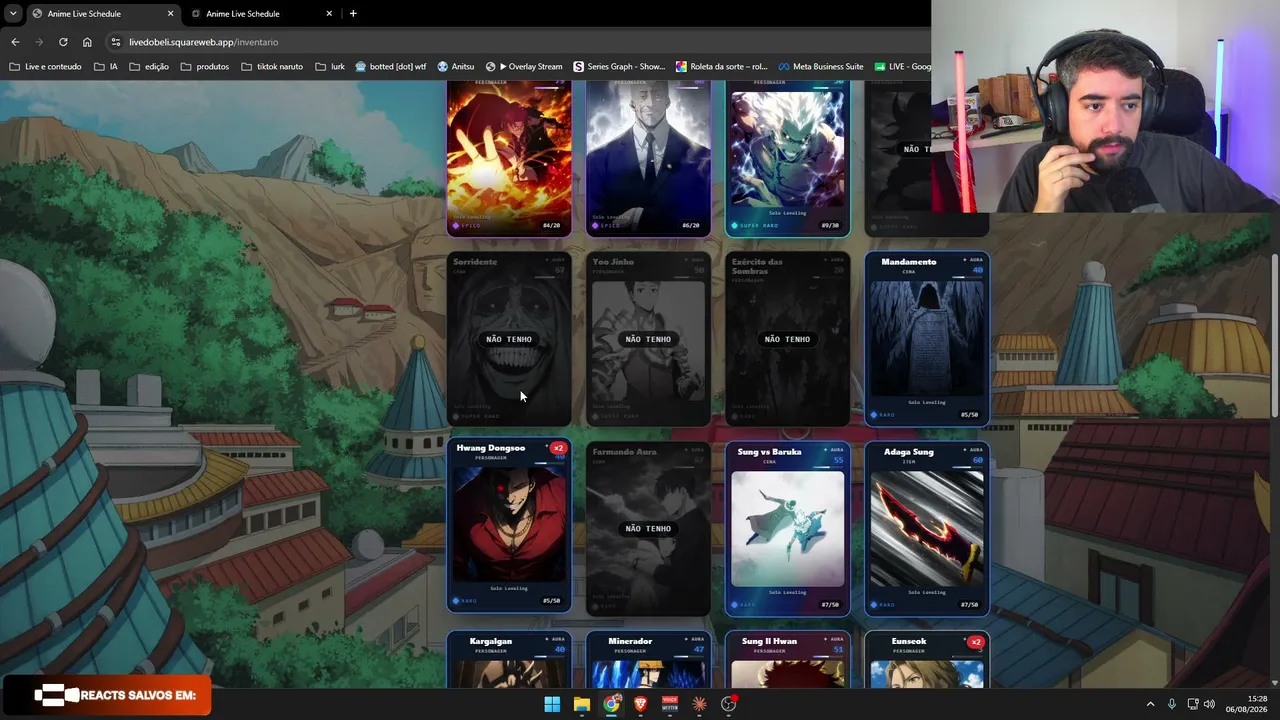The height and width of the screenshot is (720, 1280).
Task: Open a new browser tab
Action: click(x=353, y=14)
